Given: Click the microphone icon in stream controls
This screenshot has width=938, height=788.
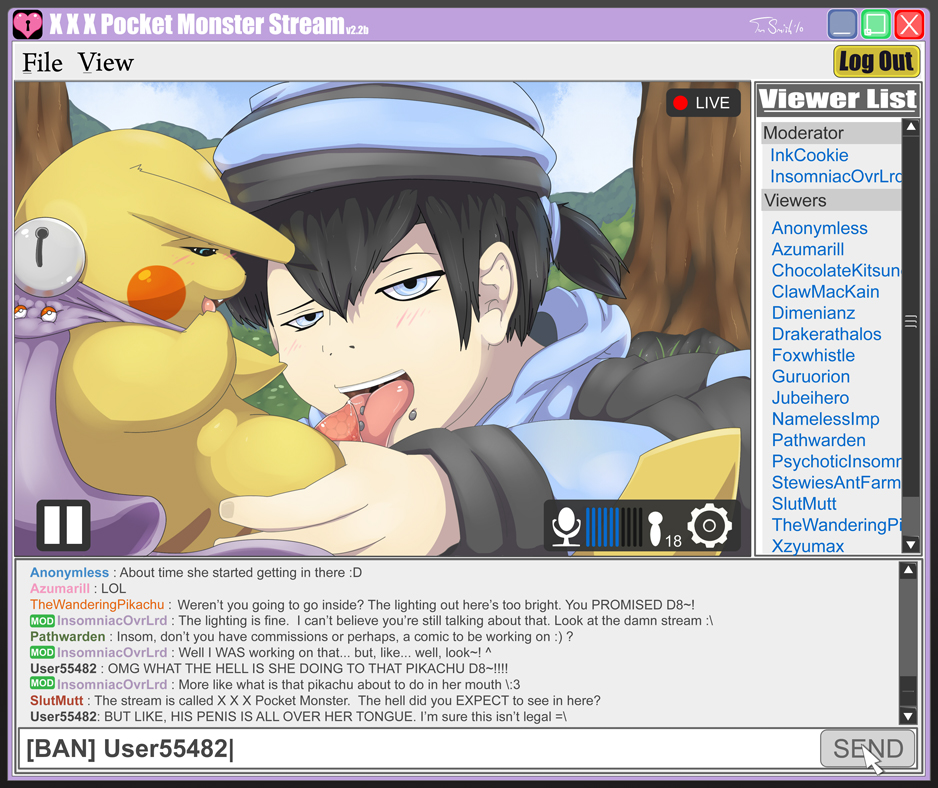Looking at the screenshot, I should pyautogui.click(x=566, y=527).
